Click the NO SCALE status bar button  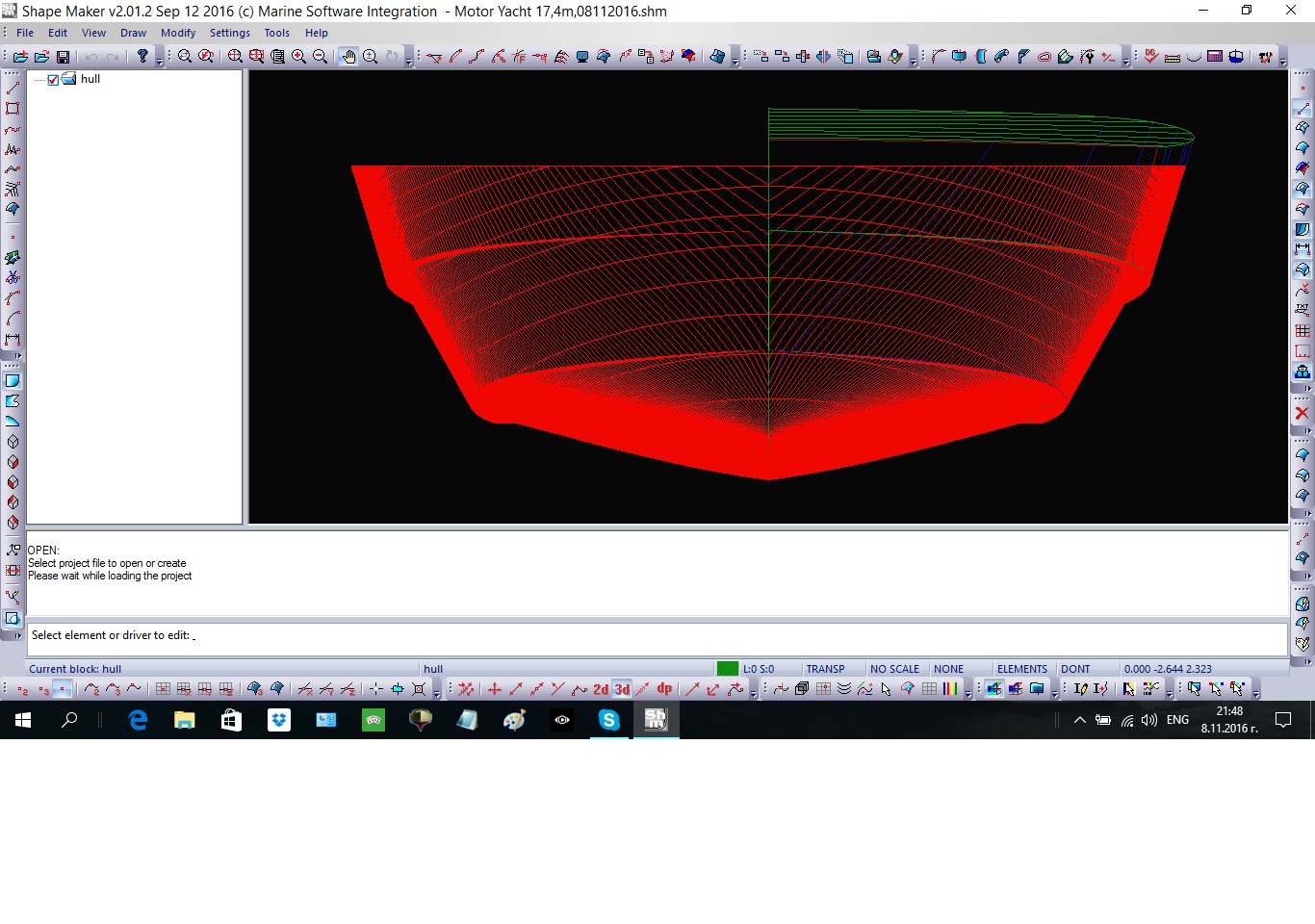pos(894,669)
